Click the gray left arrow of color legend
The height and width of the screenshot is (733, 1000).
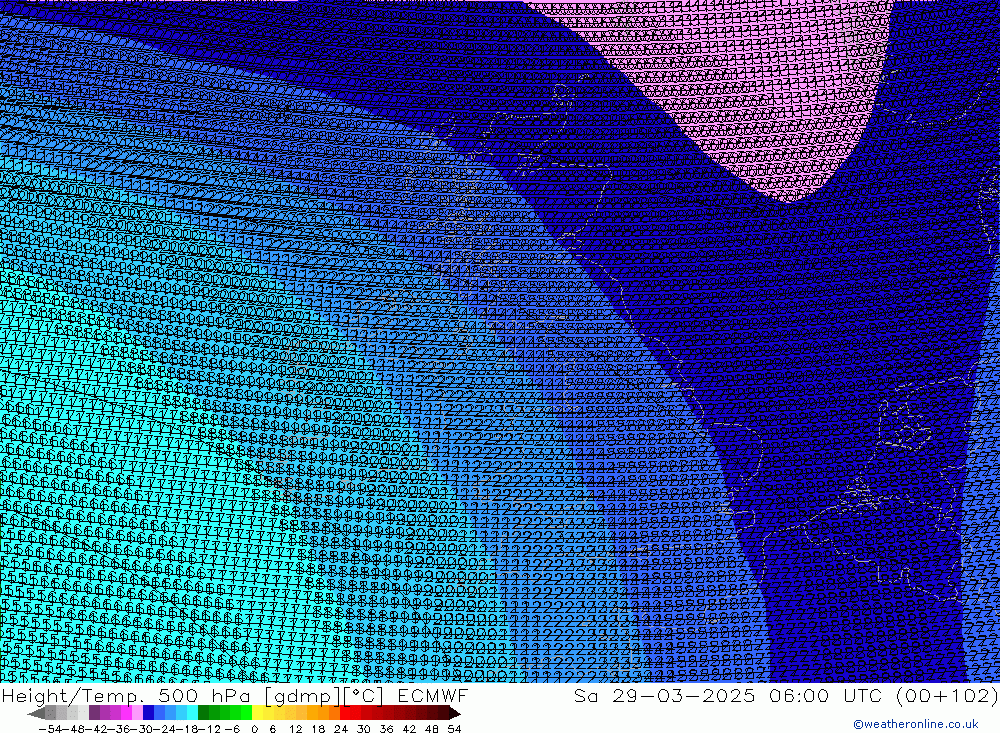[x=36, y=713]
